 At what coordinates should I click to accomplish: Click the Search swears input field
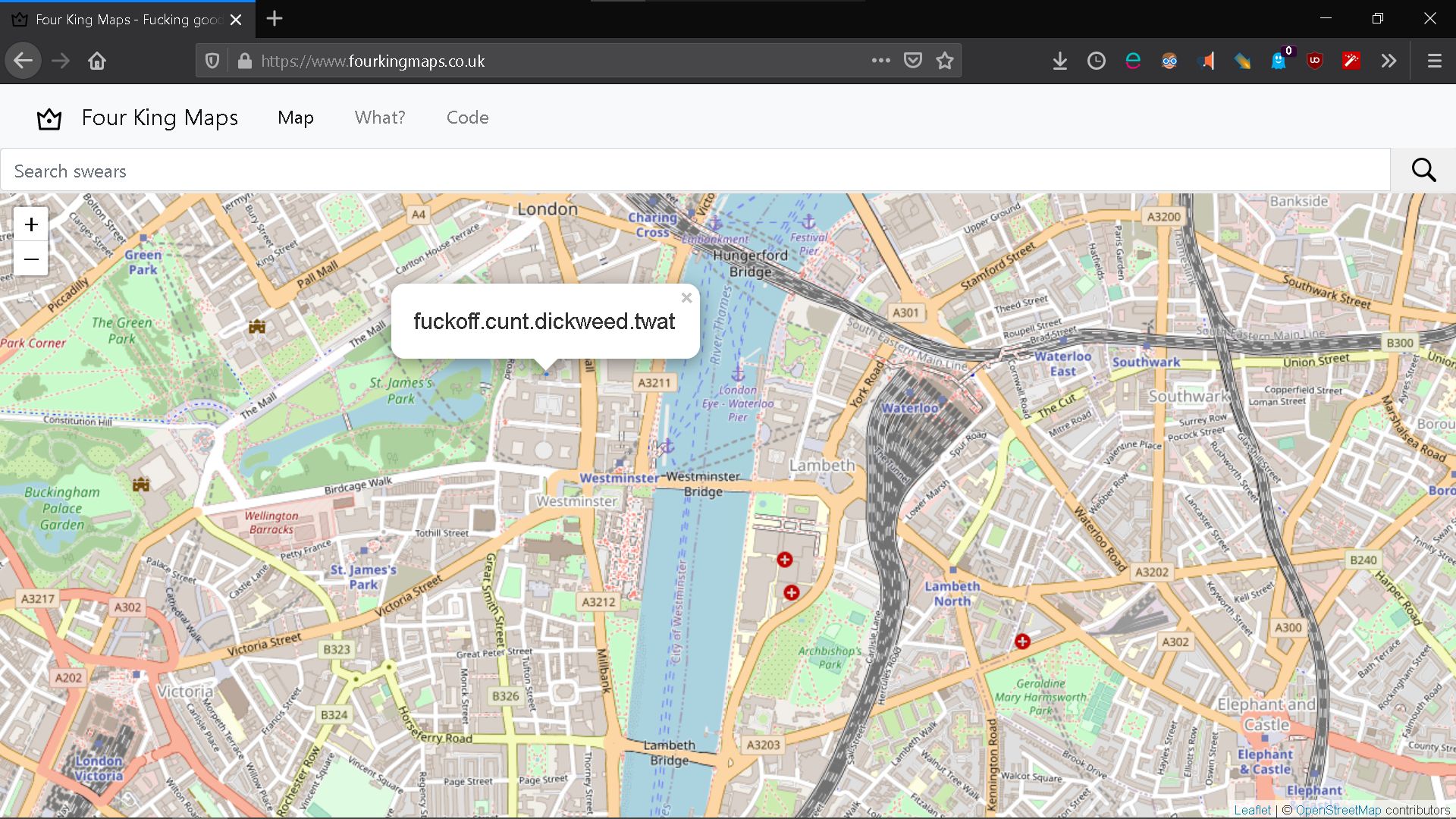point(694,171)
